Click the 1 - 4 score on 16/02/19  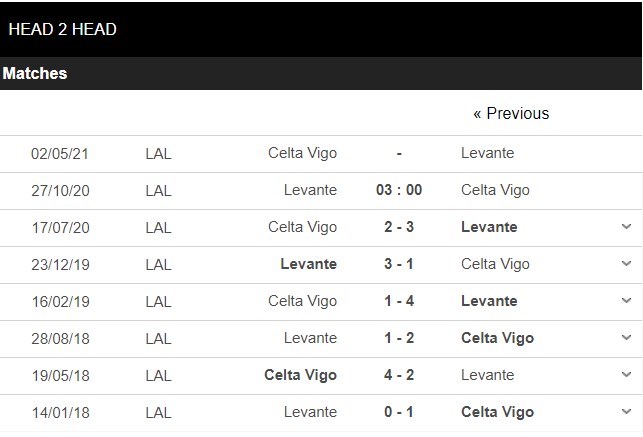[399, 301]
